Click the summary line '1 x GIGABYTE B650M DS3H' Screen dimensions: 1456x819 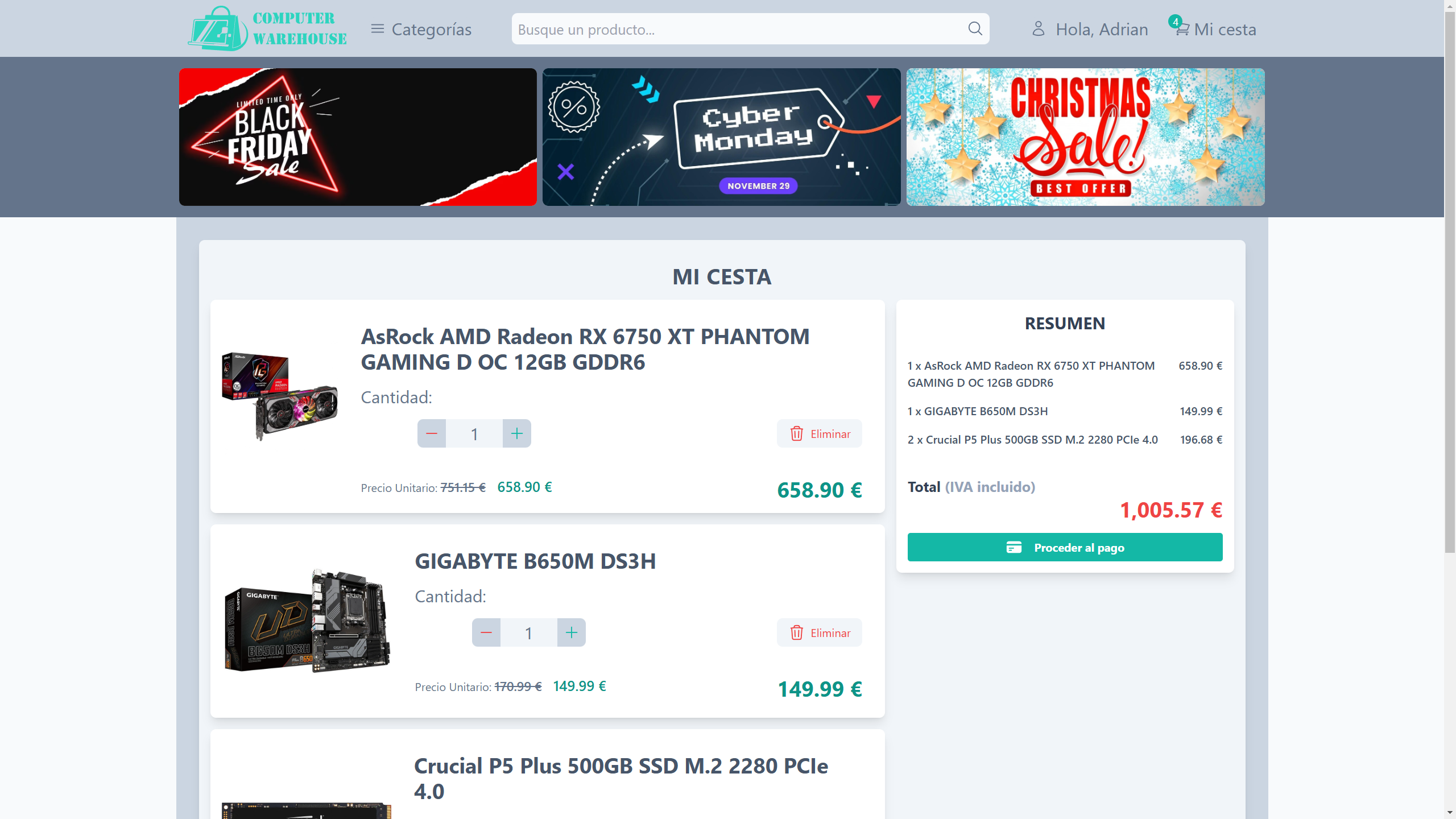click(x=978, y=411)
